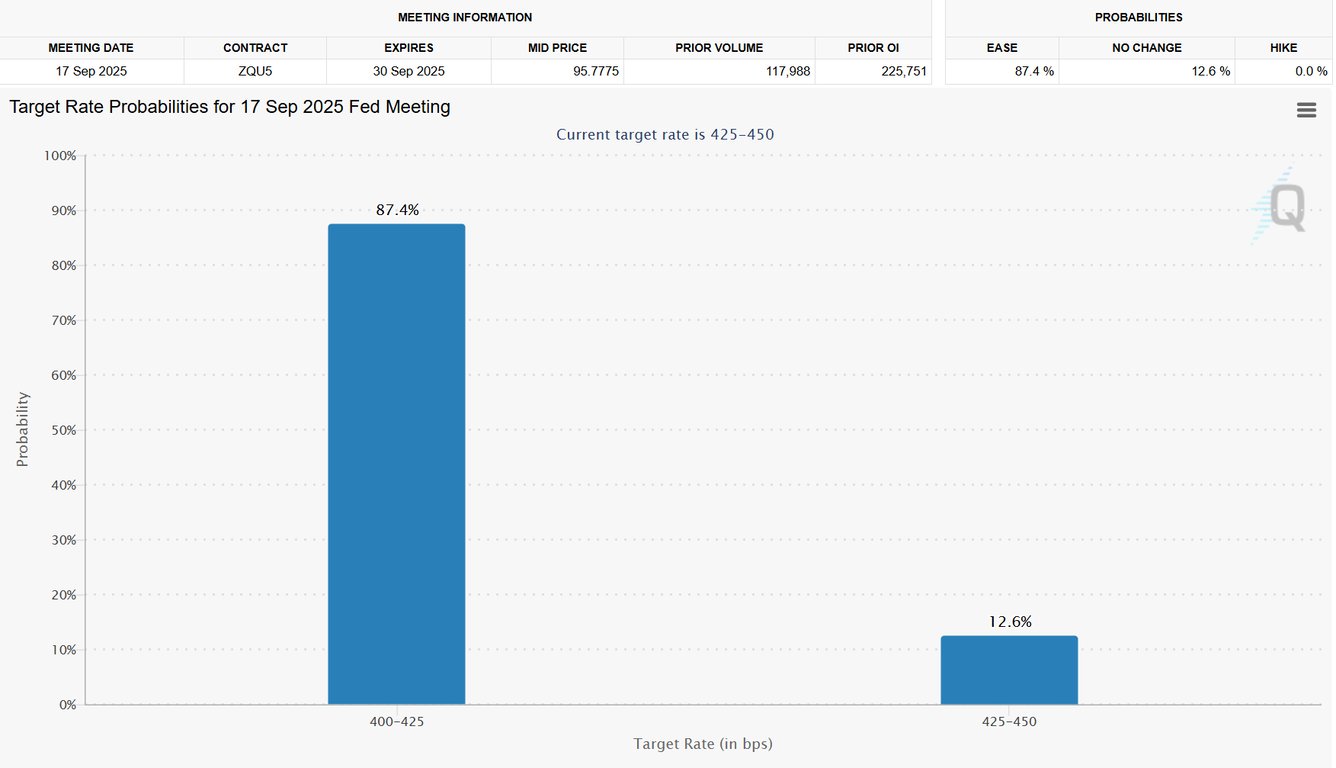Select the 400-425 target rate label

[x=396, y=721]
